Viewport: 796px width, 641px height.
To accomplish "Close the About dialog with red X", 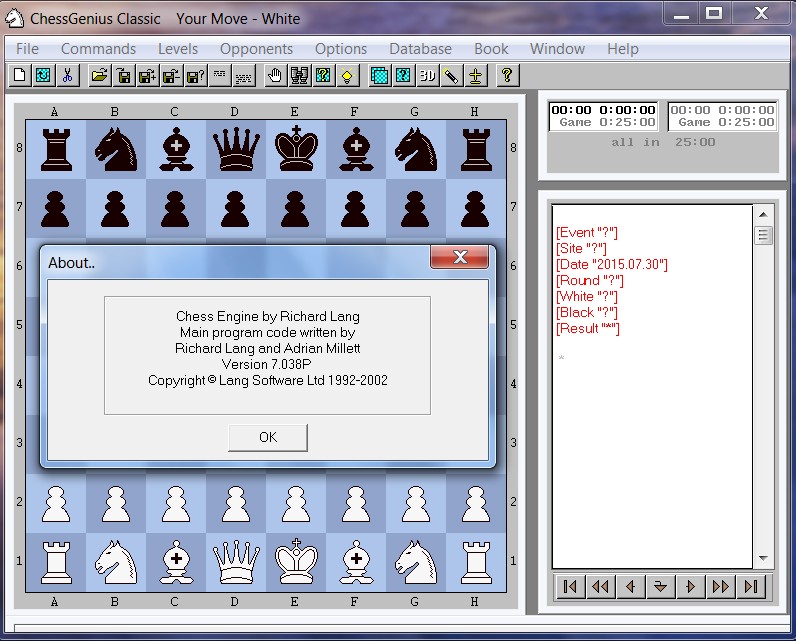I will (460, 257).
